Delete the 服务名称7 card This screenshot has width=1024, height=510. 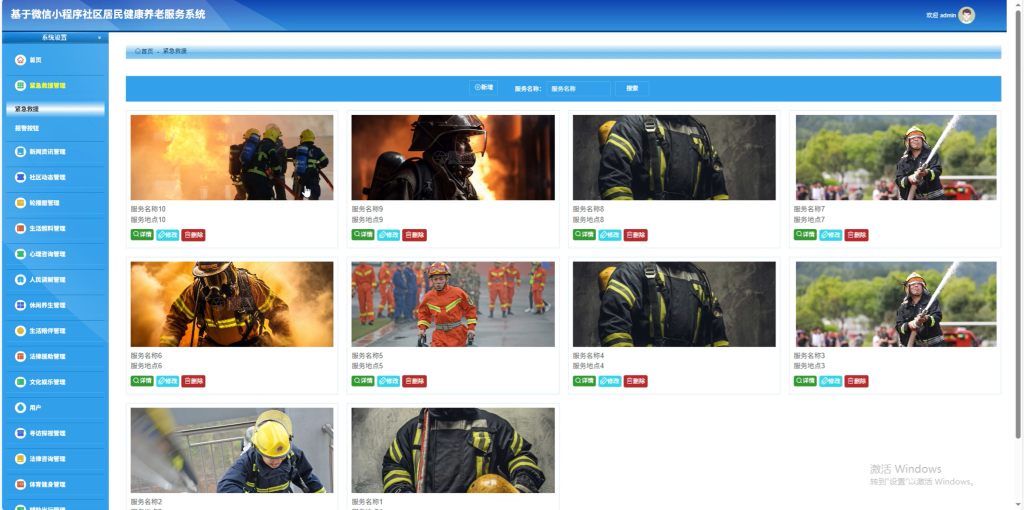(856, 235)
